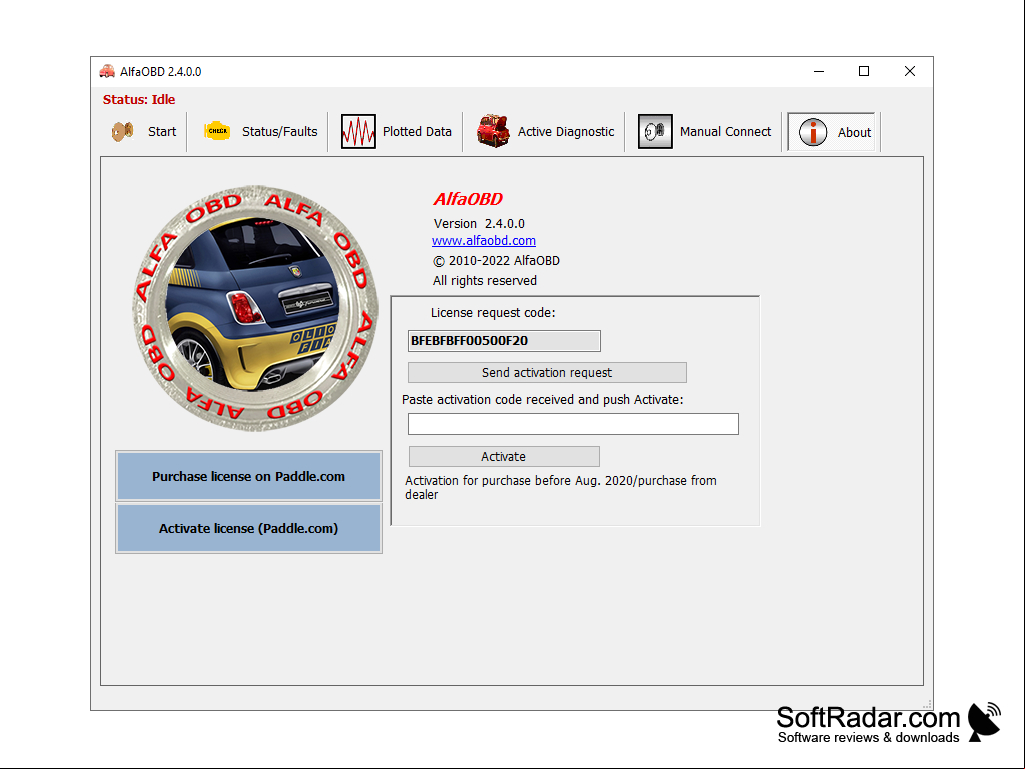The width and height of the screenshot is (1025, 769).
Task: Click the AlfaOBD round logo image
Action: [256, 307]
